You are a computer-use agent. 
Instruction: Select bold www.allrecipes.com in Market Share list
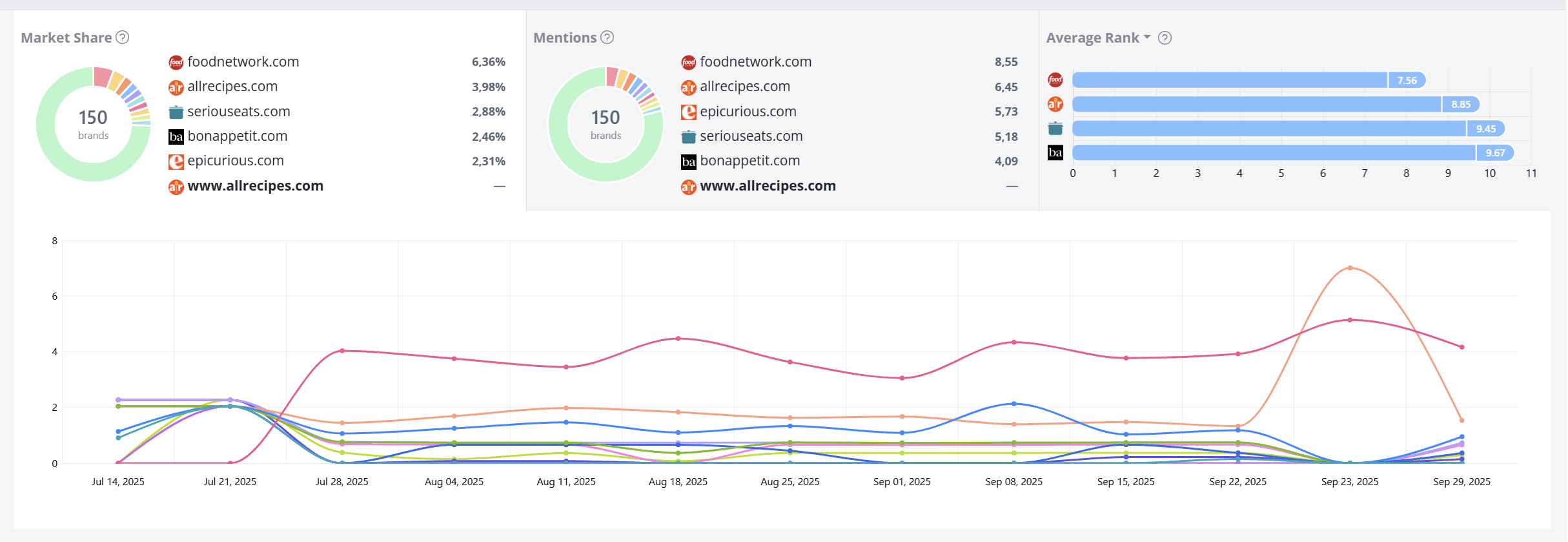pyautogui.click(x=255, y=186)
